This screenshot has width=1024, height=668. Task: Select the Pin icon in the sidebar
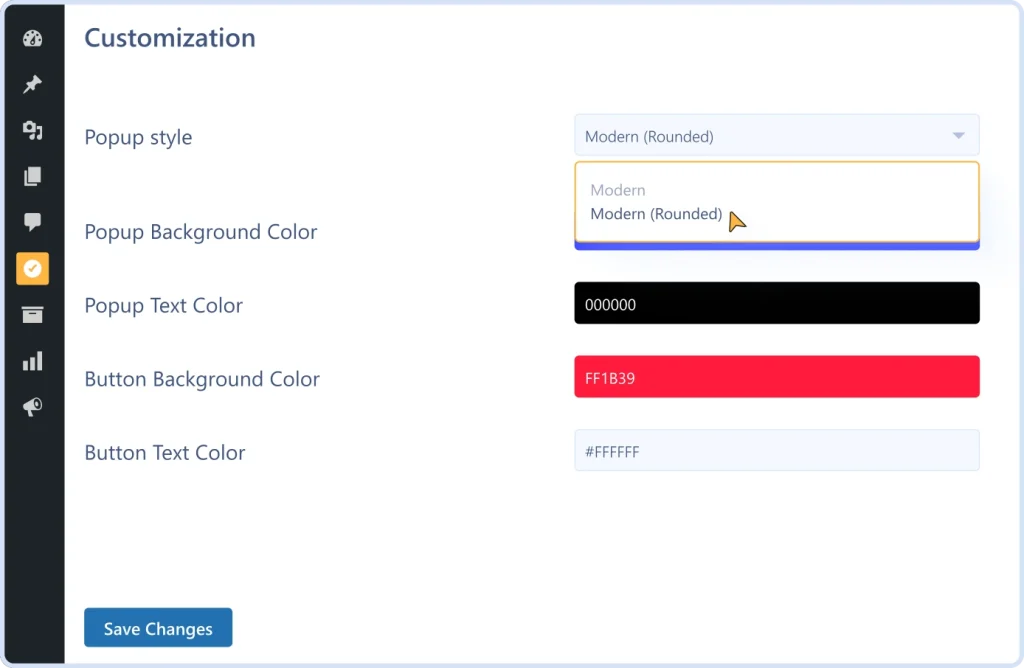32,84
